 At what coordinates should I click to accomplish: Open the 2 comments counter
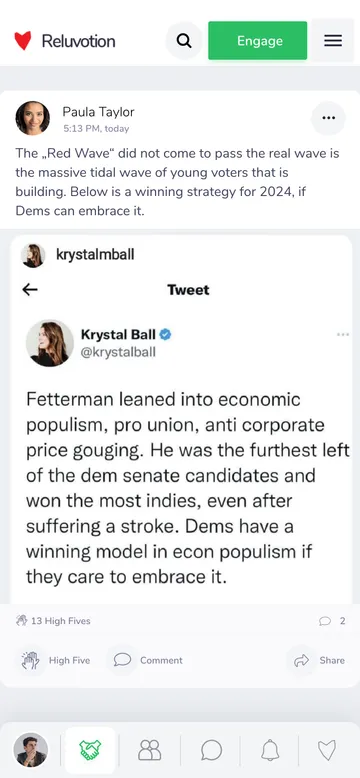332,621
